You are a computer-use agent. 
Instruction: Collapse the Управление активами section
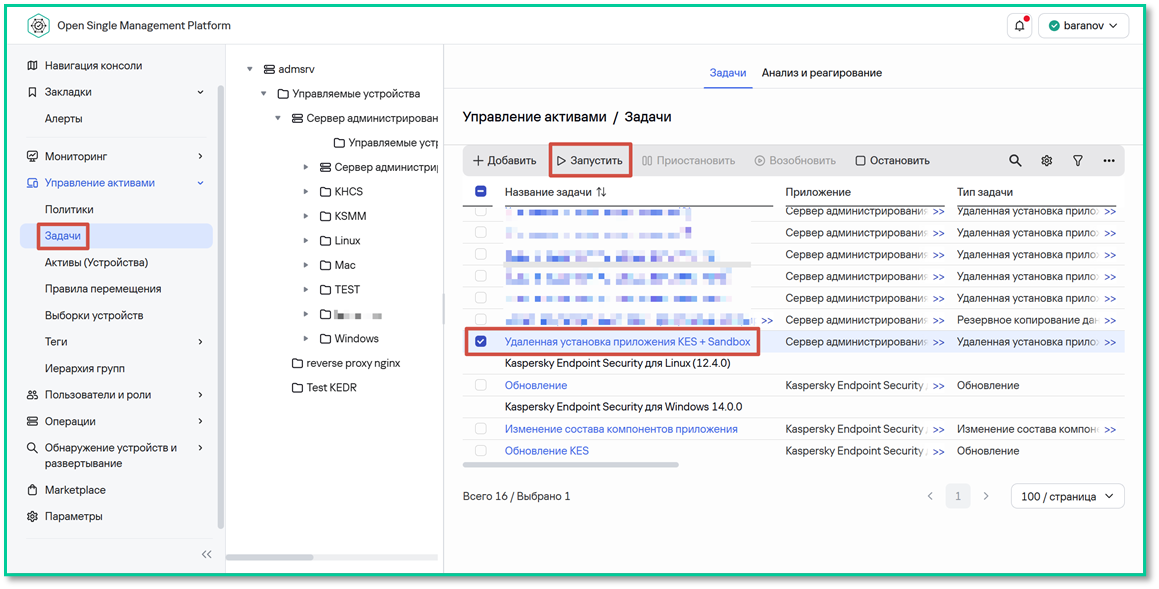(x=200, y=183)
